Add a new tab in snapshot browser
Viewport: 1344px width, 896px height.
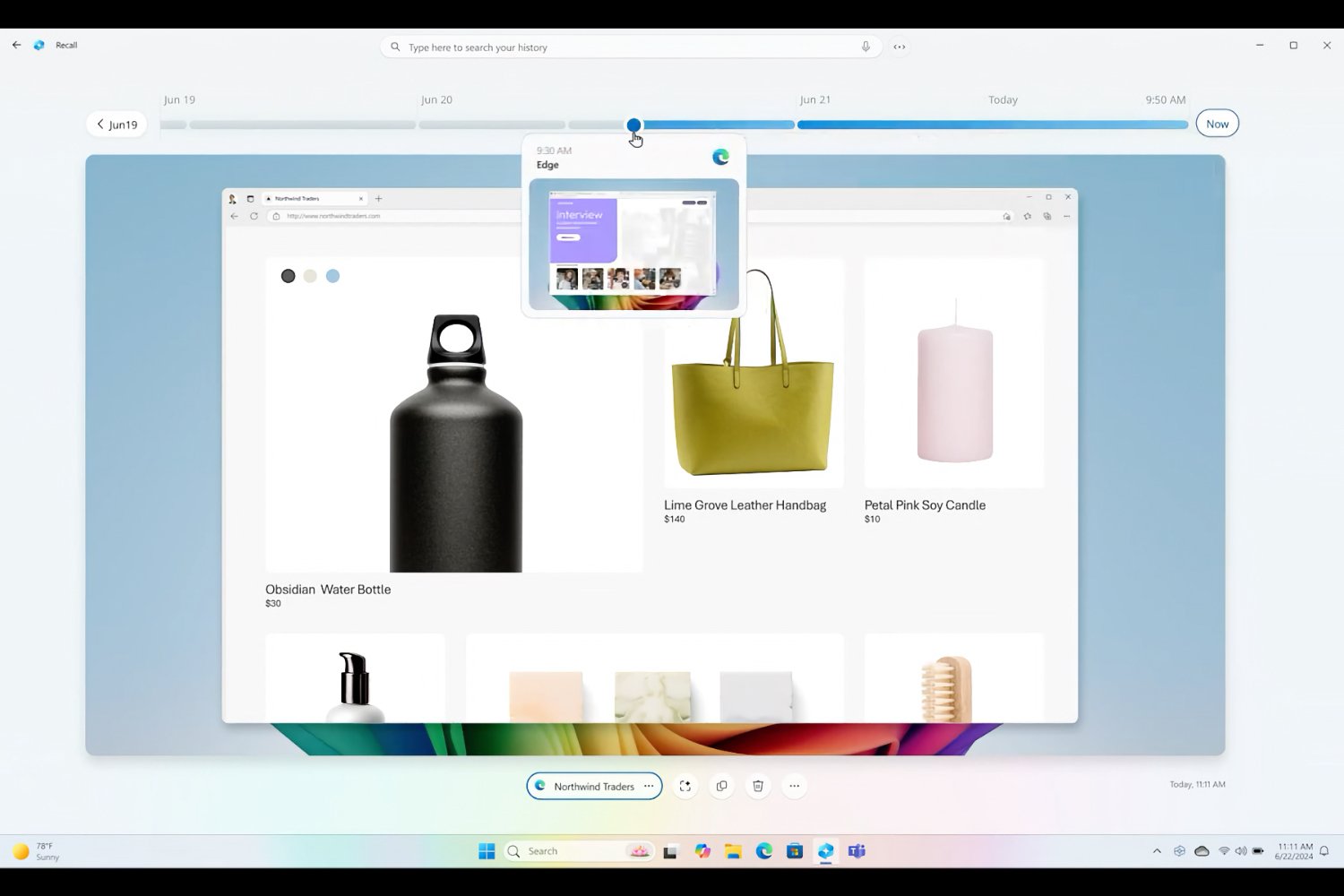click(379, 198)
